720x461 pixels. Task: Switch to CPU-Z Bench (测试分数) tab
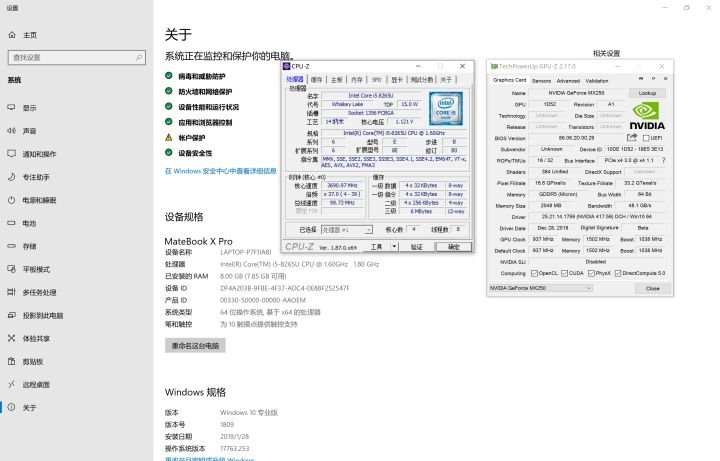coord(422,79)
